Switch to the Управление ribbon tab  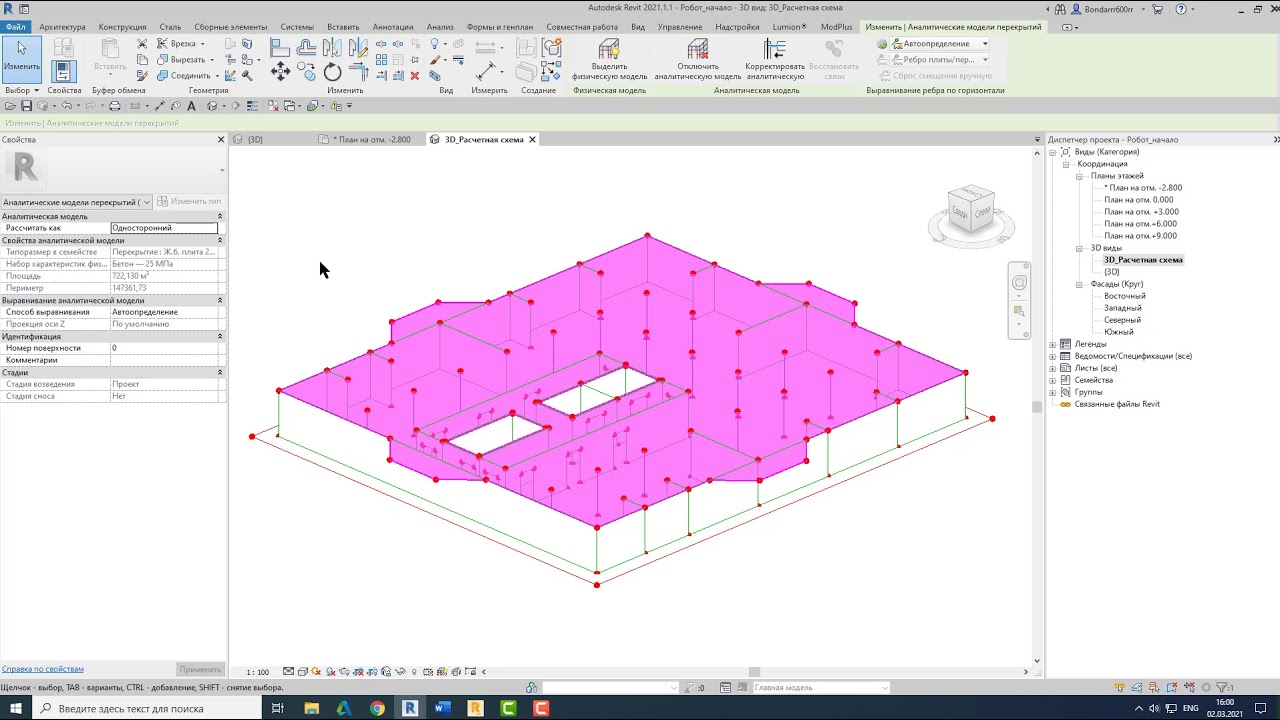coord(679,27)
